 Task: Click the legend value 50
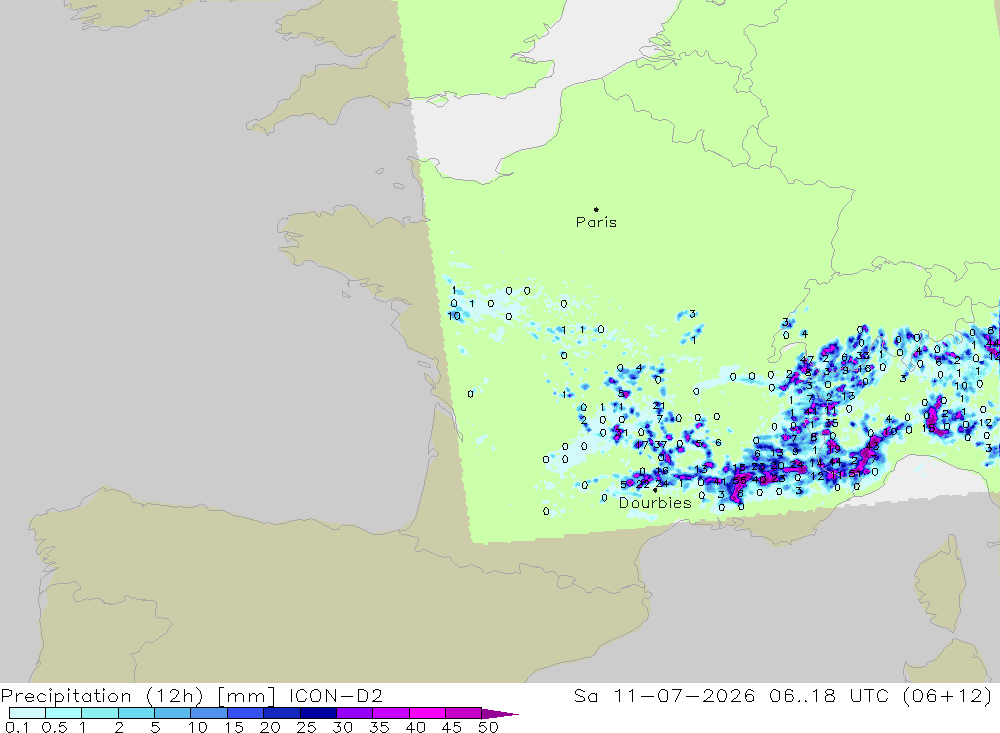(x=488, y=727)
